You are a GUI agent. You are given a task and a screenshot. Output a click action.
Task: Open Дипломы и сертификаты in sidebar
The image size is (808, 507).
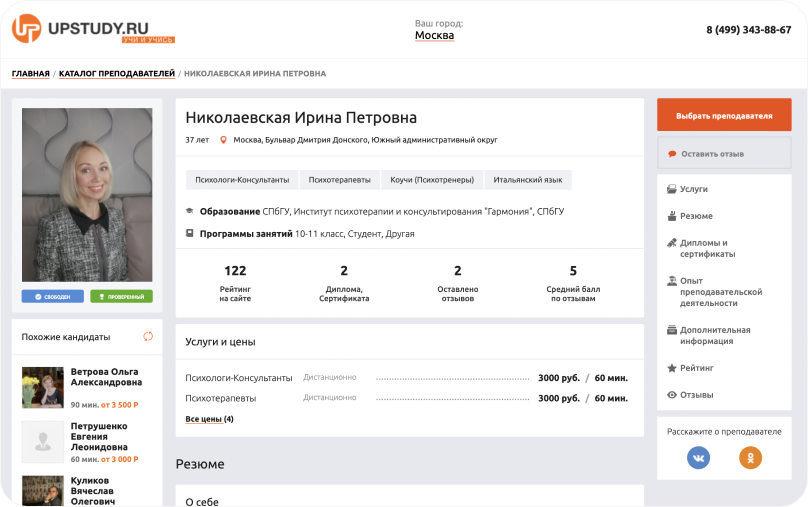708,248
